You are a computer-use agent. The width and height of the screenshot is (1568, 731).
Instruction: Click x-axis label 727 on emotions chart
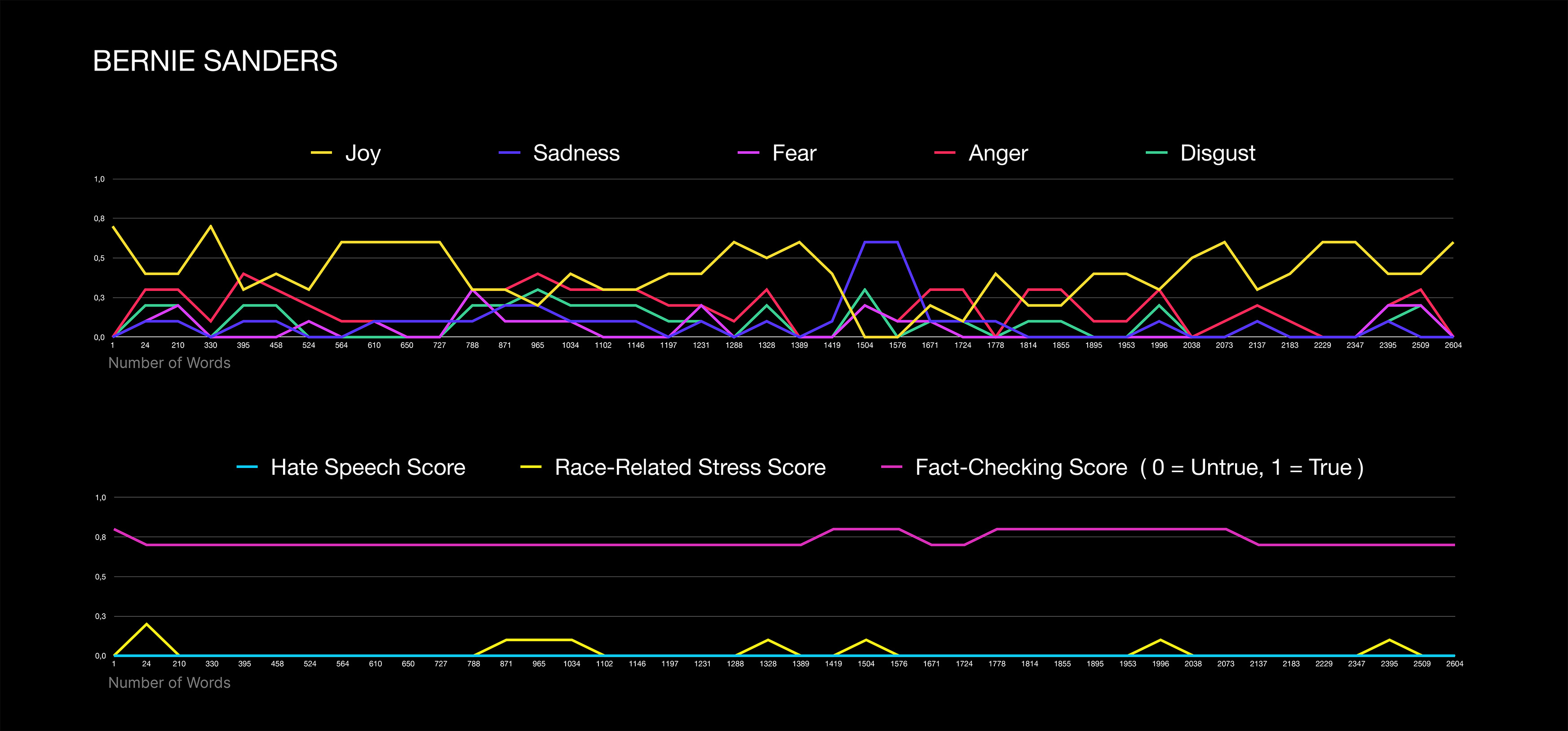click(x=439, y=345)
